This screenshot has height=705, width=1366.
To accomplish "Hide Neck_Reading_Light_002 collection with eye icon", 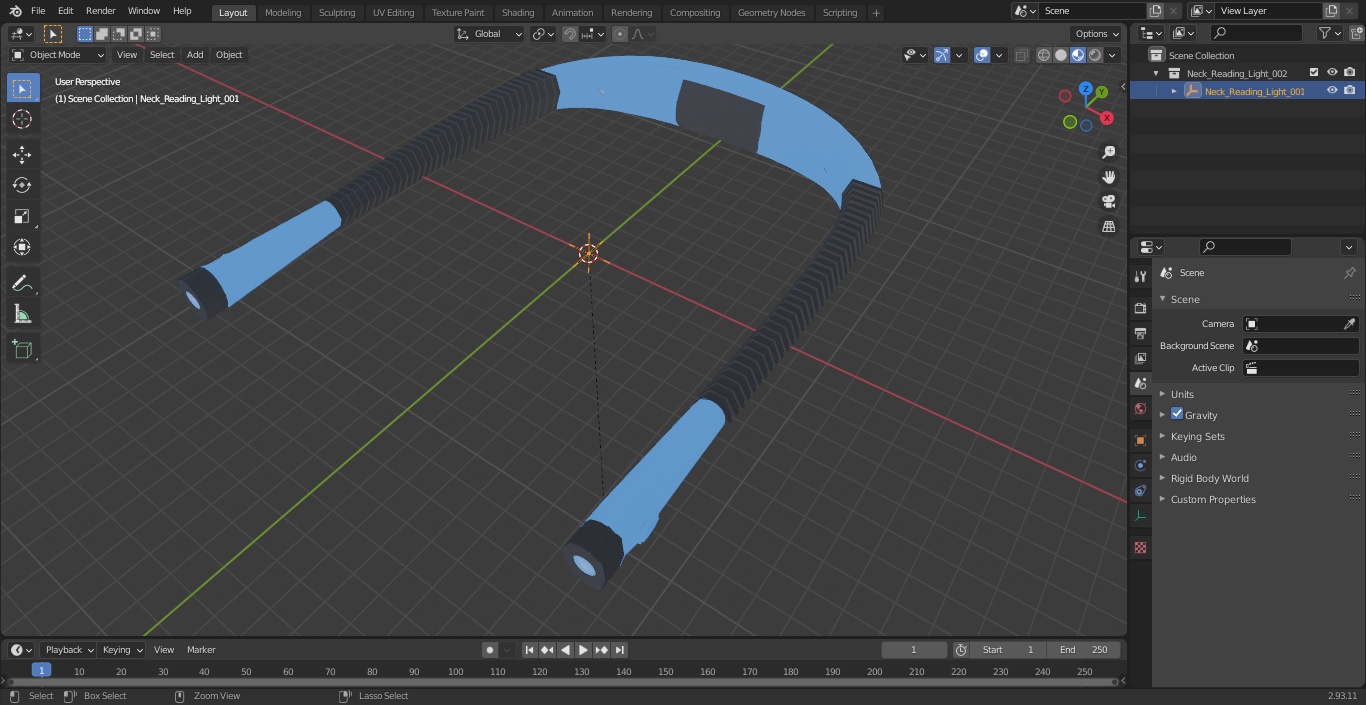I will click(x=1332, y=73).
